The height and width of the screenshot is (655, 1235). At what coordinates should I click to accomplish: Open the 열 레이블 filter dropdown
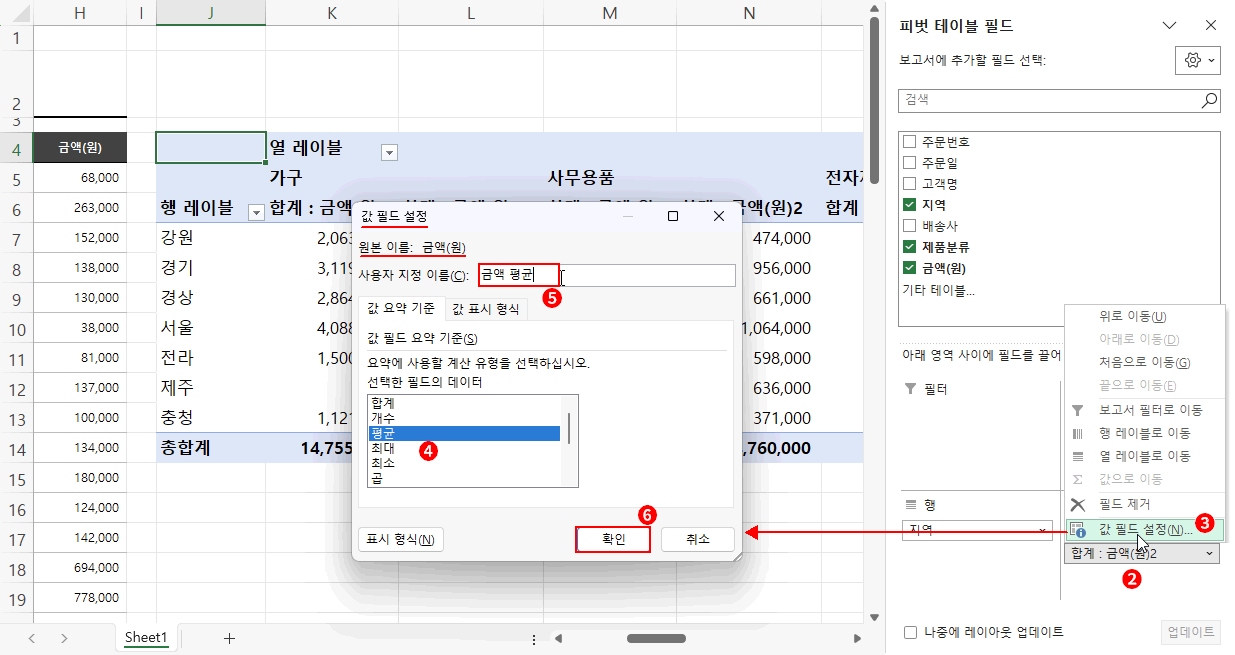(x=388, y=152)
